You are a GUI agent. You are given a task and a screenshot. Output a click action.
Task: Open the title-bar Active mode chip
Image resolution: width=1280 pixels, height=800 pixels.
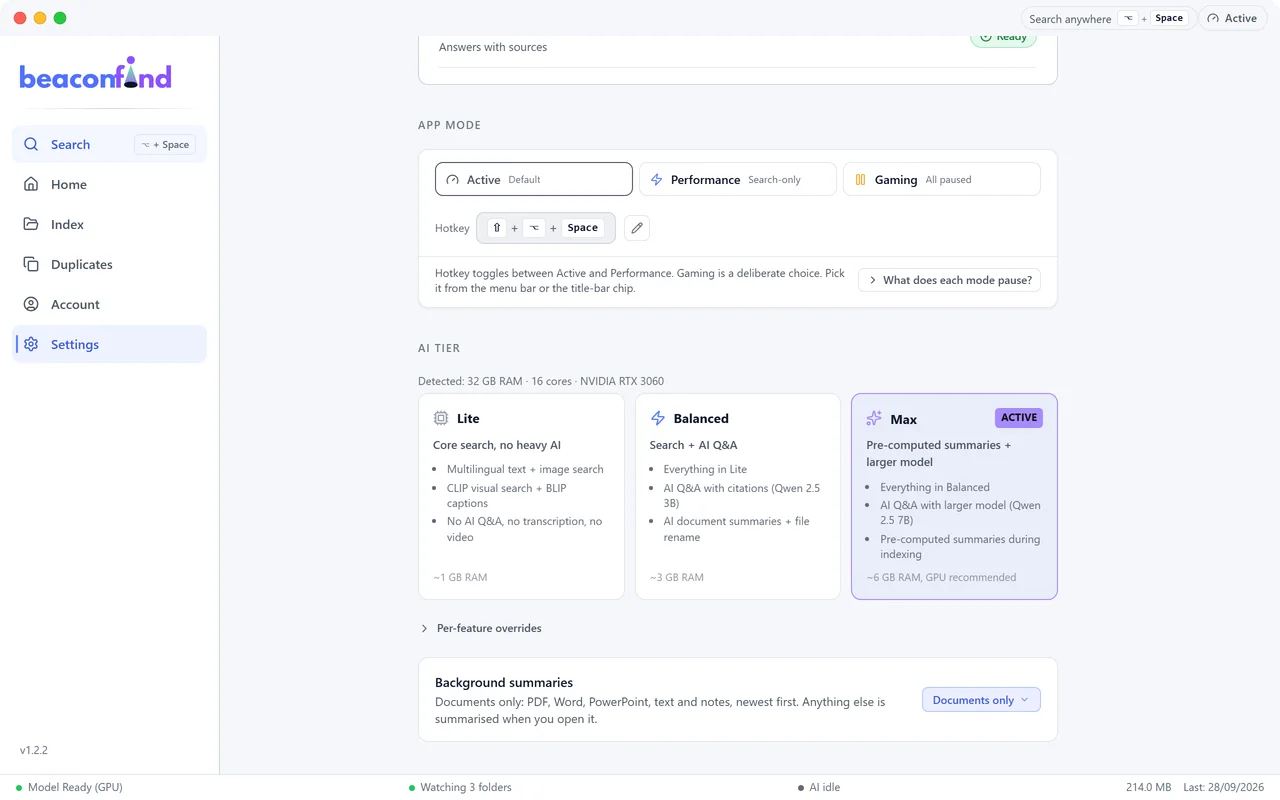point(1233,18)
